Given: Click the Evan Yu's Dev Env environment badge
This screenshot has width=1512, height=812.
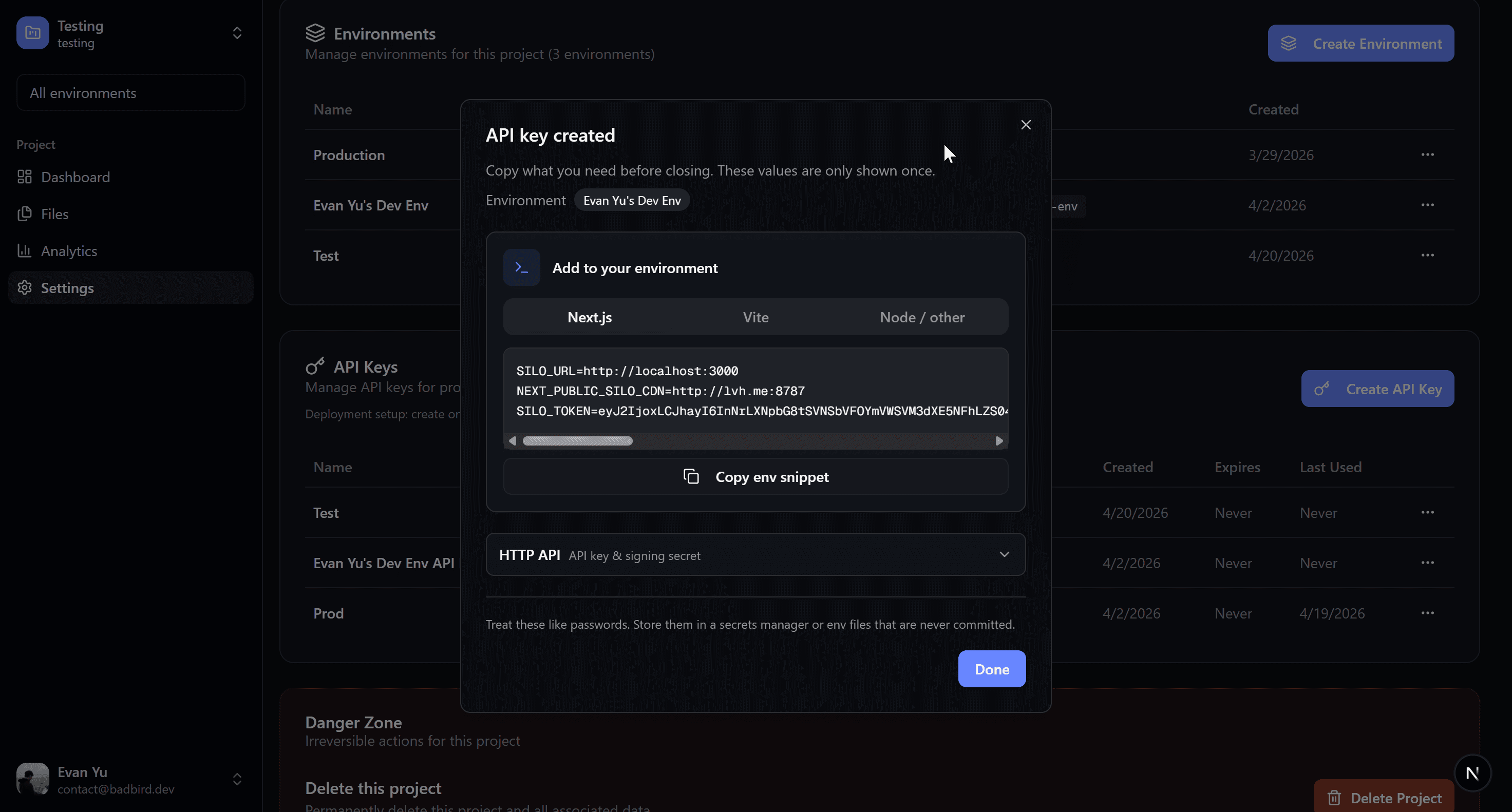Looking at the screenshot, I should tap(632, 200).
